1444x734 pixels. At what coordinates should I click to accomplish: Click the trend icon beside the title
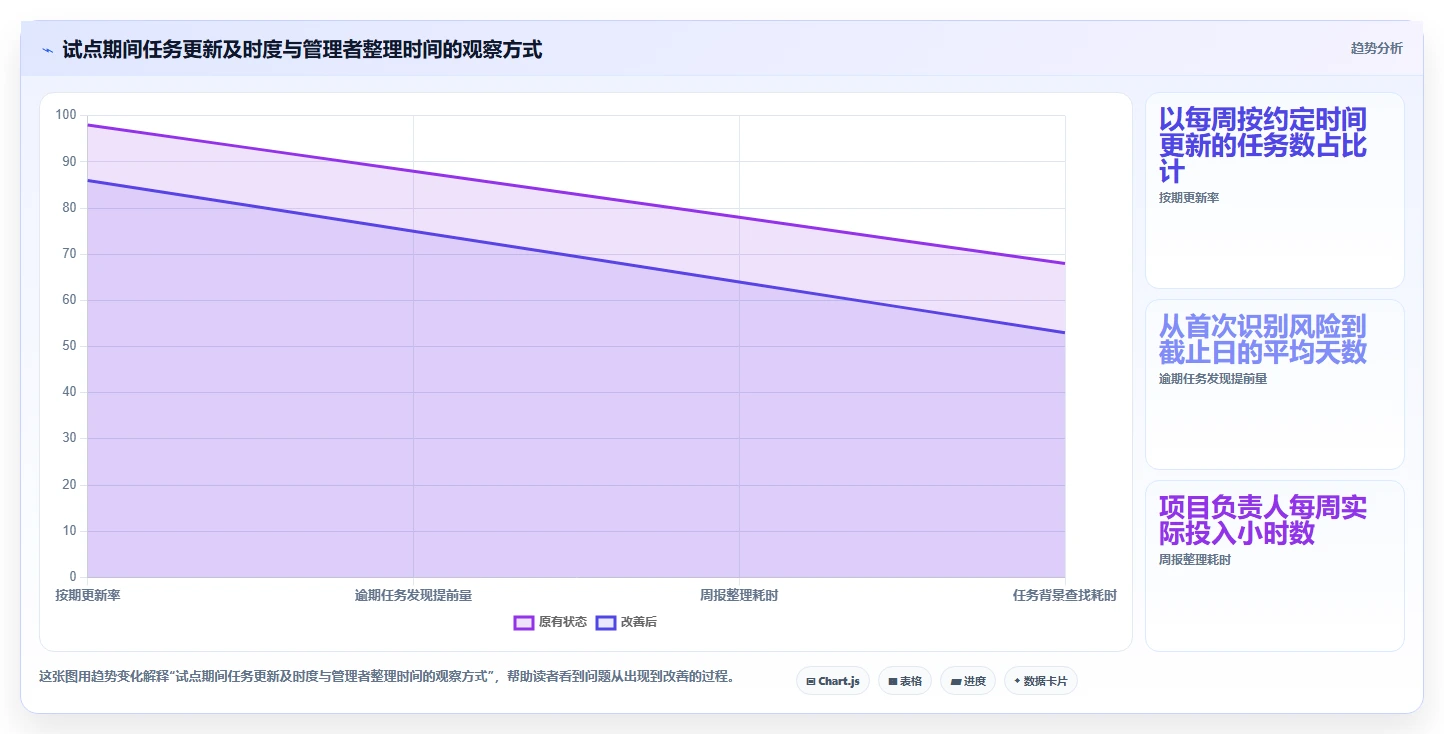click(47, 50)
